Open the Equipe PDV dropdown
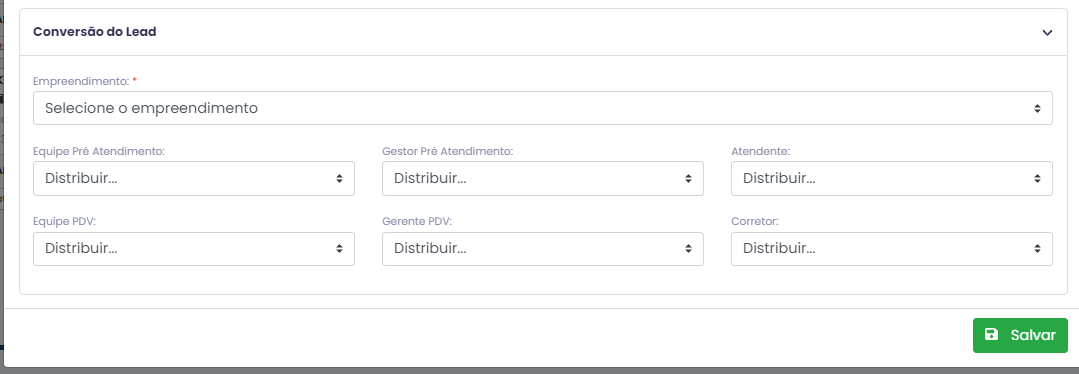 point(193,249)
